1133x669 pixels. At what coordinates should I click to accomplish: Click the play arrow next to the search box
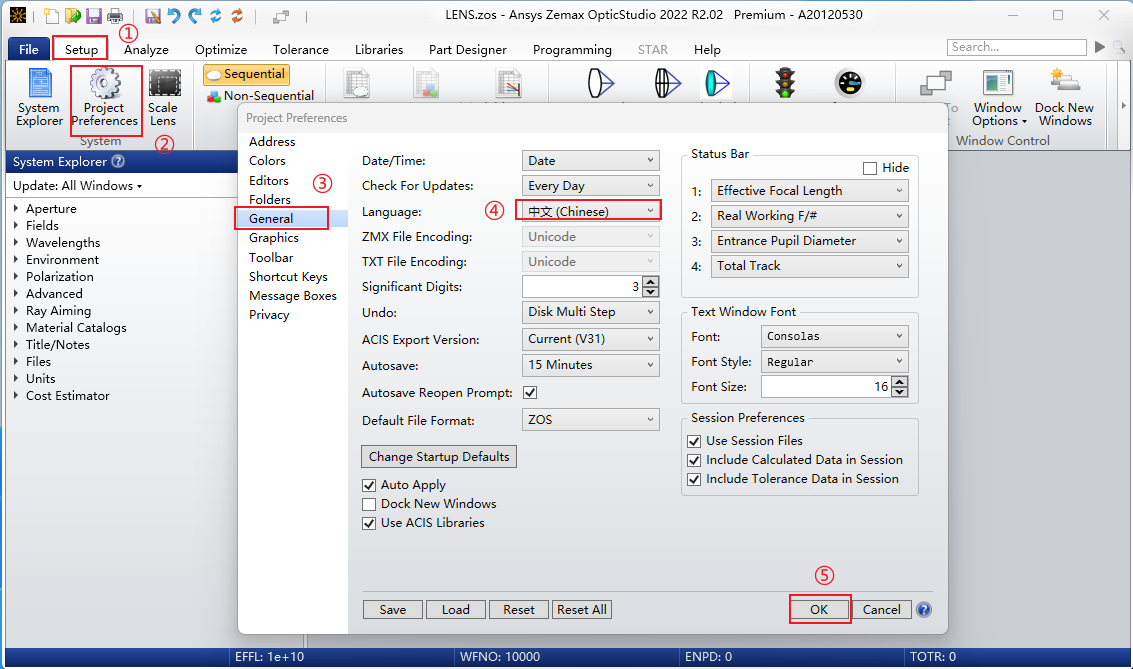click(1100, 47)
